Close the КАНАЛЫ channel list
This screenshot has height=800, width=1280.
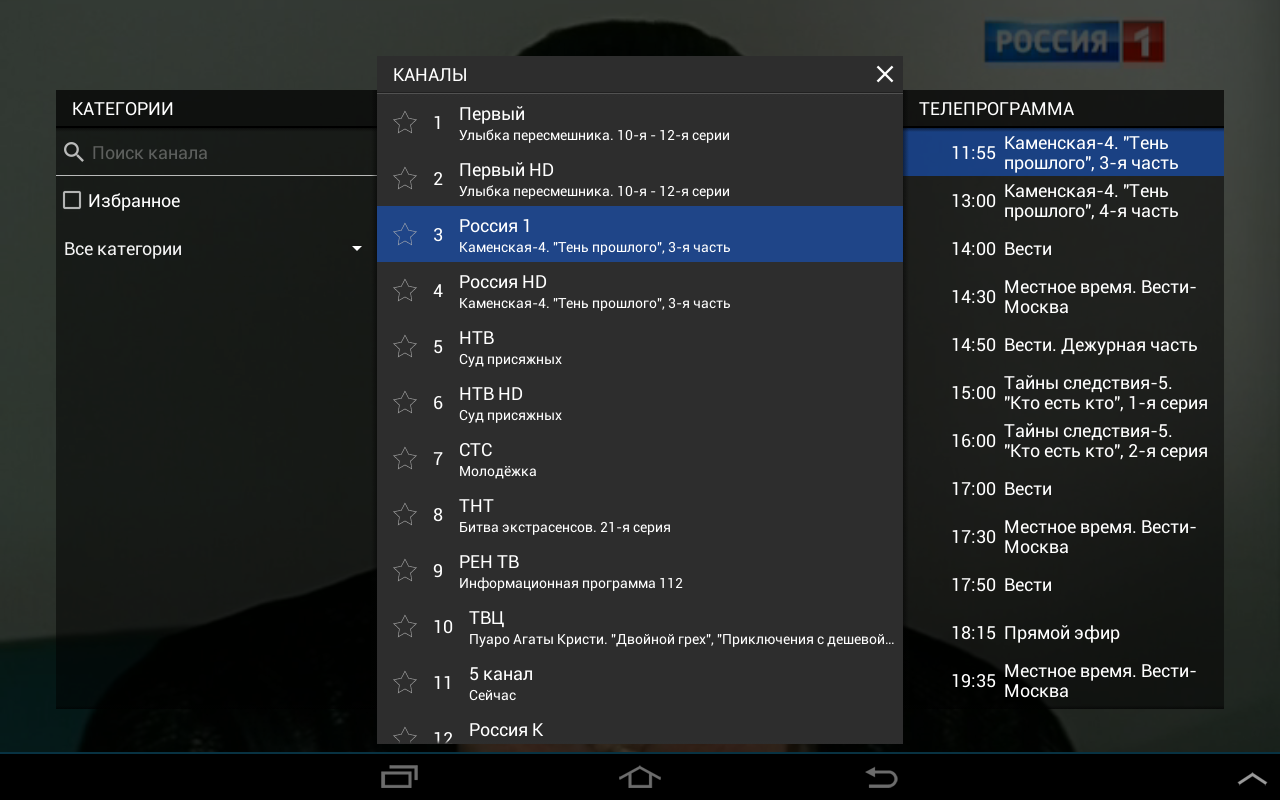[x=884, y=74]
